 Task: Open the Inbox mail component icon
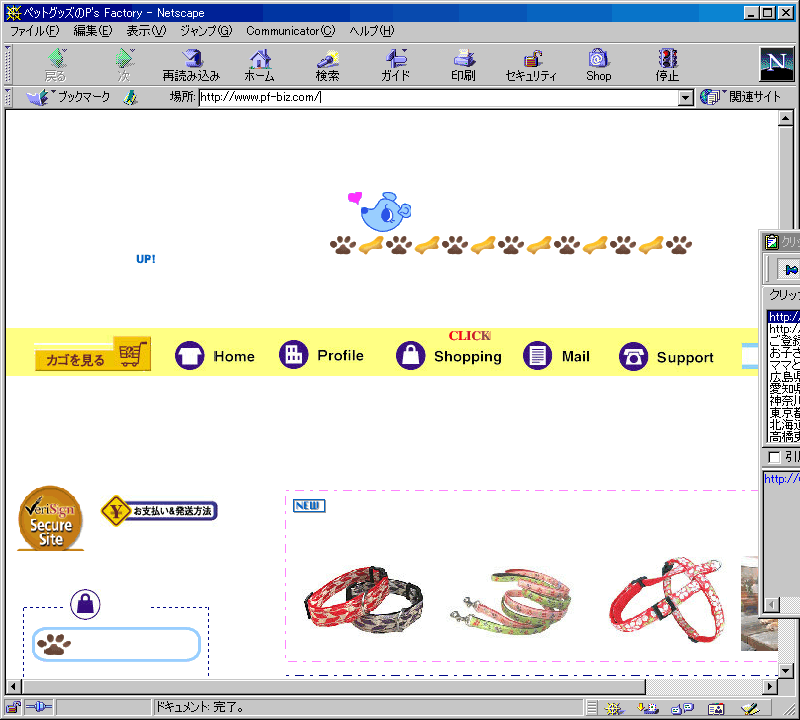[x=648, y=708]
